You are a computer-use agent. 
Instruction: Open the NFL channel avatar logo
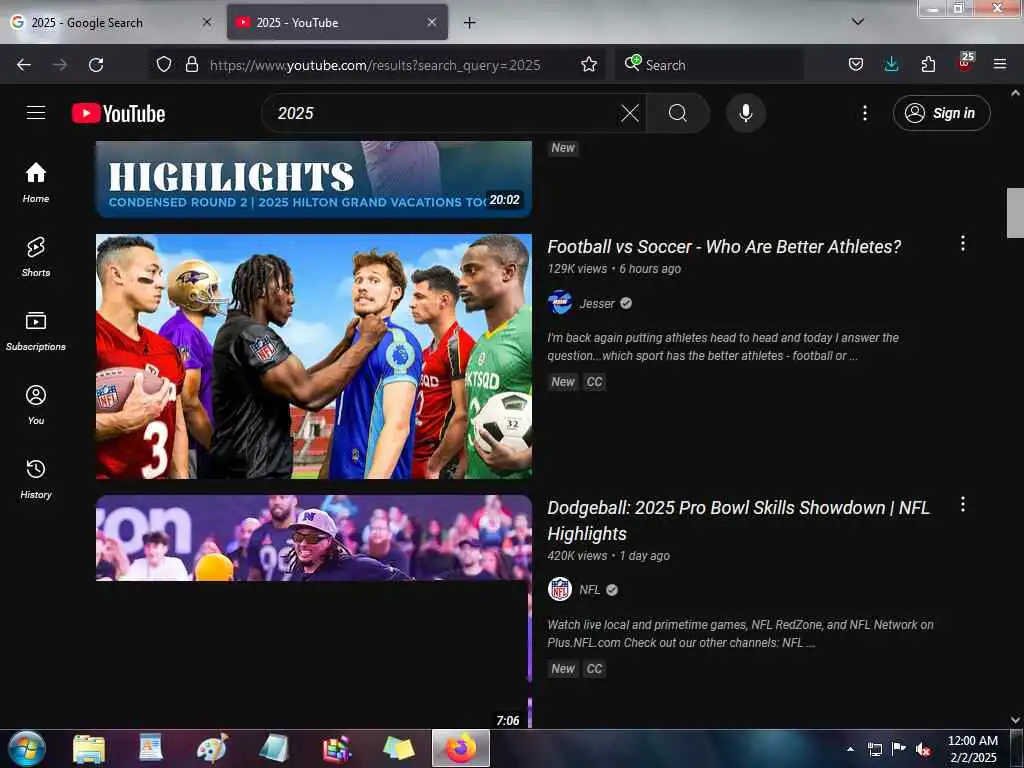pos(560,589)
